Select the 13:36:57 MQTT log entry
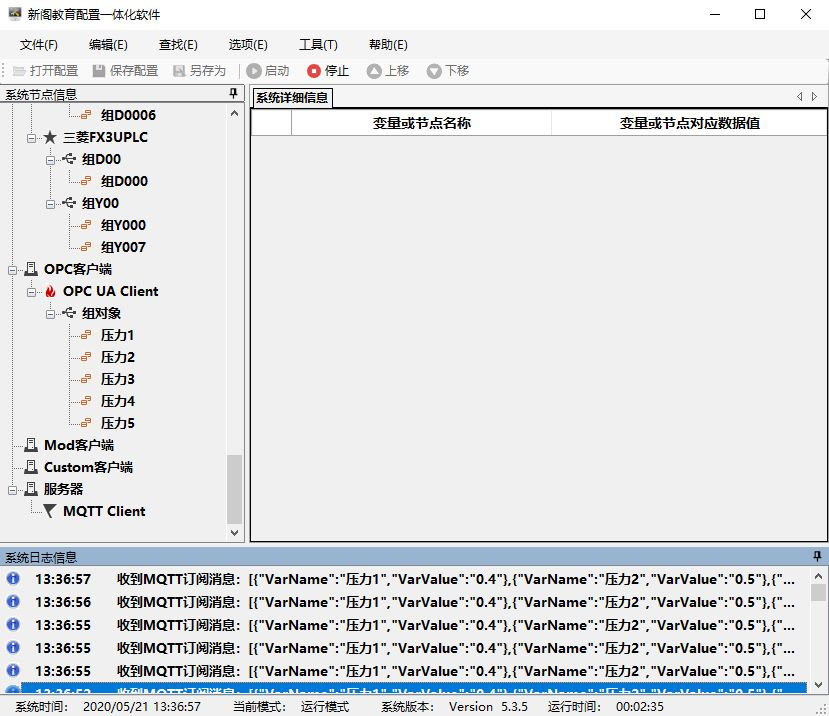The image size is (829, 716). (400, 579)
